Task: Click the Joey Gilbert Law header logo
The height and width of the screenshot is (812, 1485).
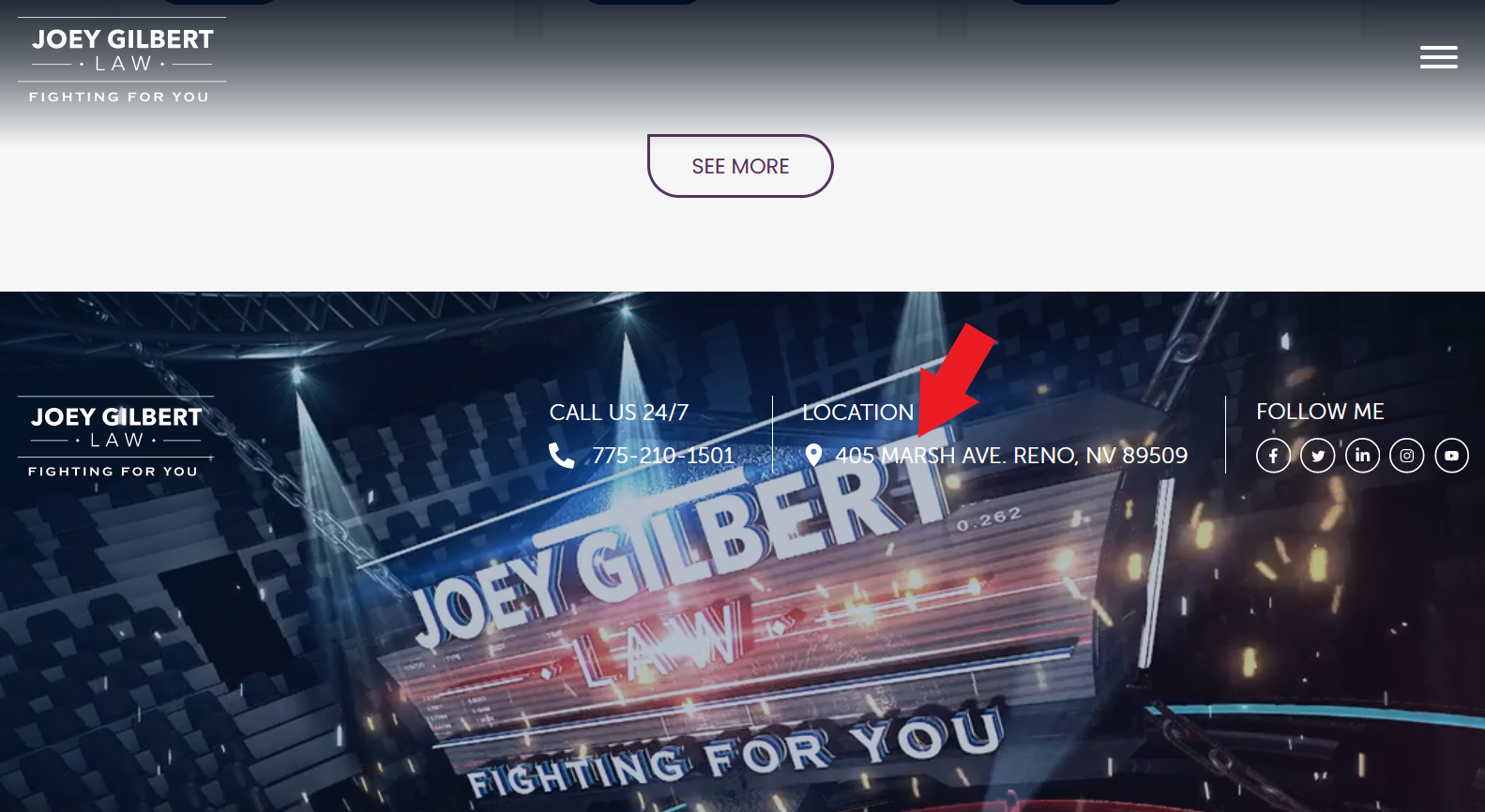Action: pyautogui.click(x=122, y=60)
